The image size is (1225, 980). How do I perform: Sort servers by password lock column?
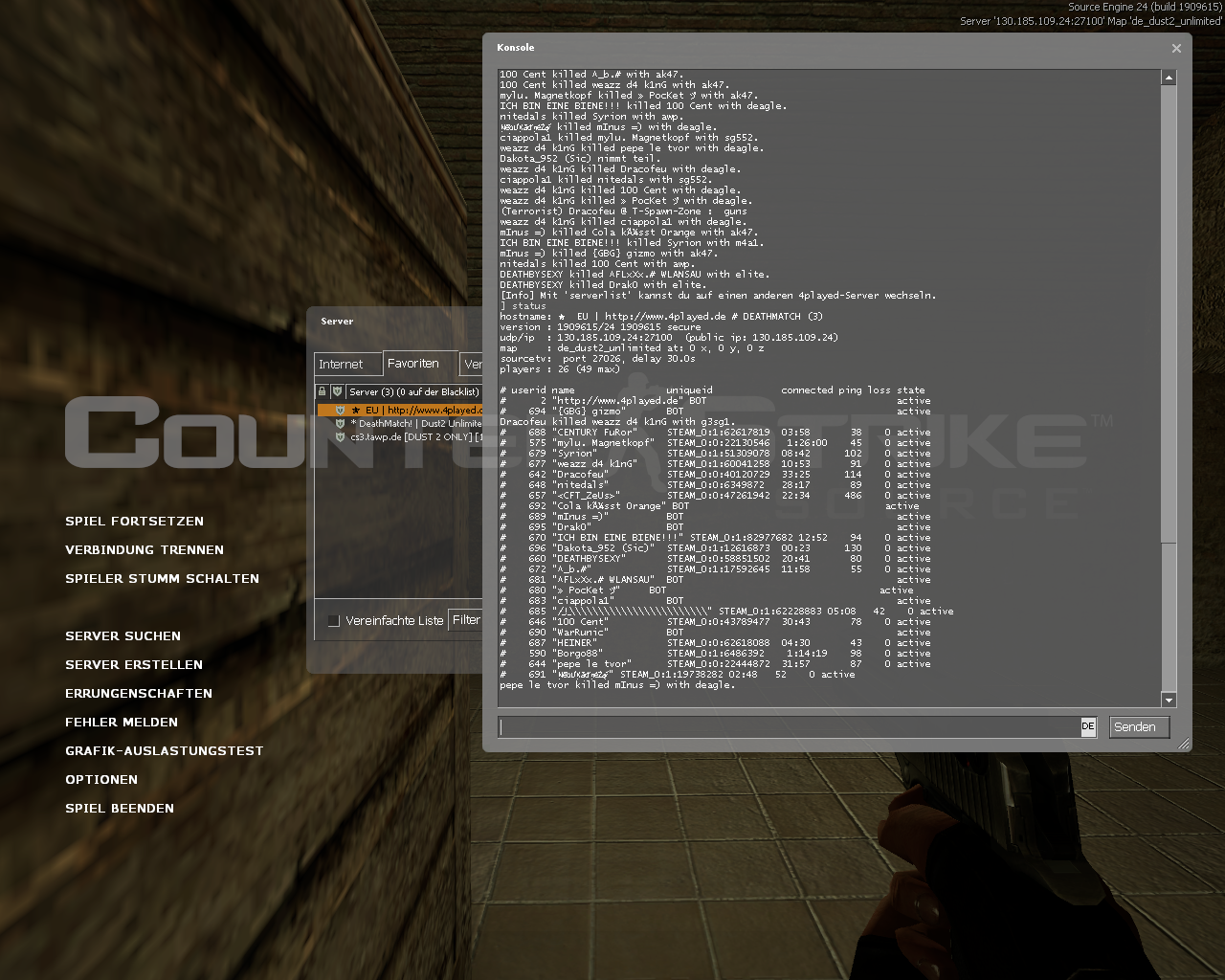(323, 391)
